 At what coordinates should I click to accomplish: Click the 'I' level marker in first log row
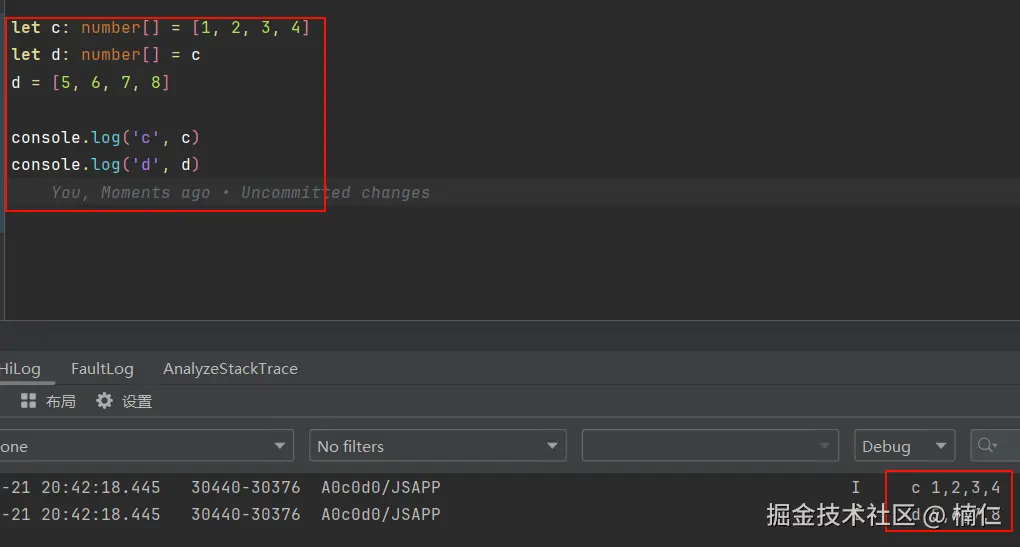pos(855,487)
